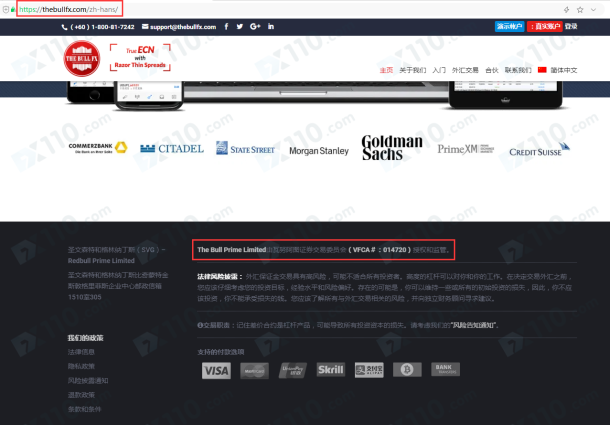Click the phone number (+60) 1-800-81-7242
This screenshot has height=425, width=610.
coord(98,27)
